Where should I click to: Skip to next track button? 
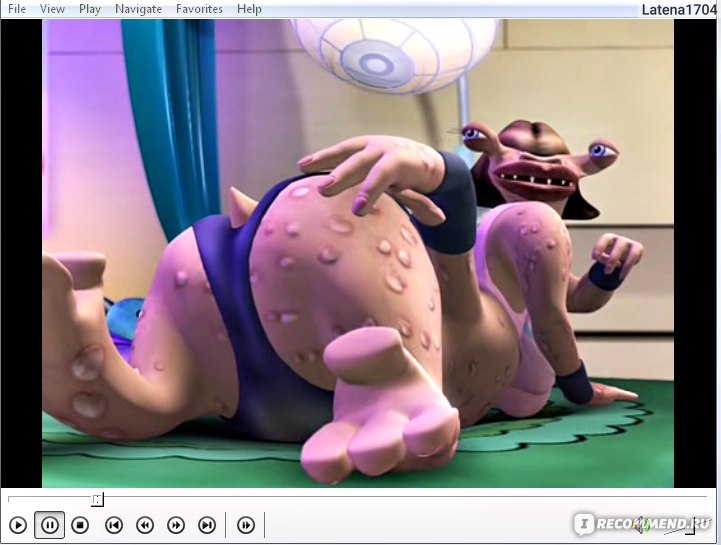point(207,525)
